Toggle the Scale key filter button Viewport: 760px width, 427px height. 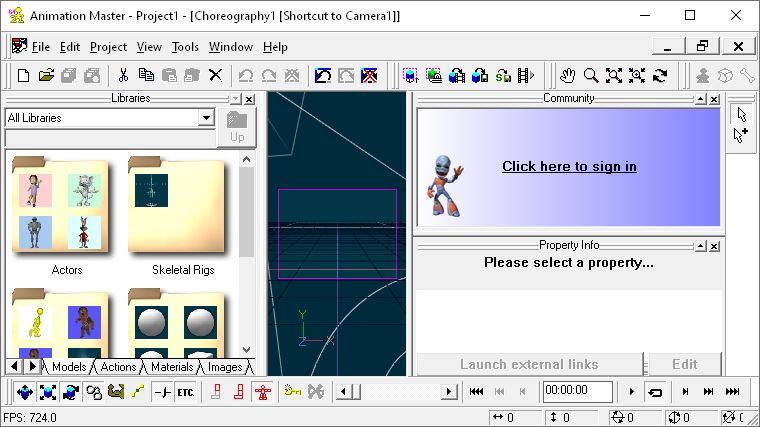pos(48,392)
